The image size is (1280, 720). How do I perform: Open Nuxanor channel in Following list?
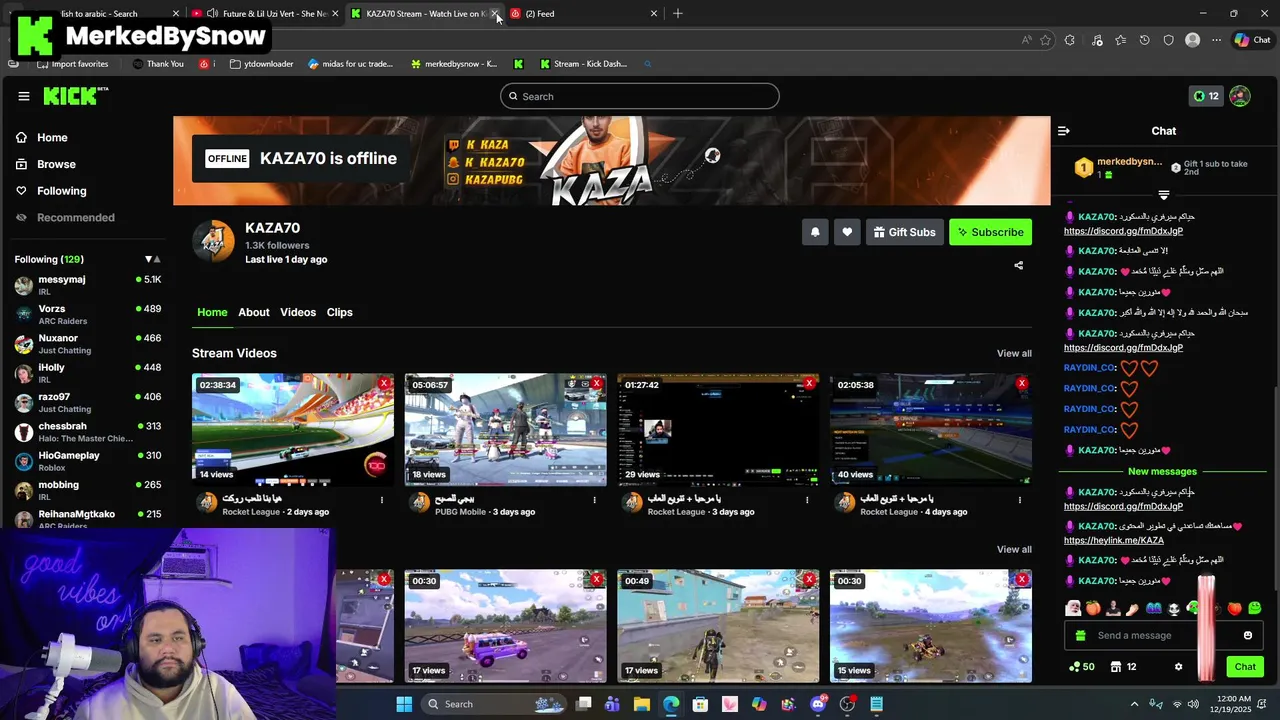point(88,344)
